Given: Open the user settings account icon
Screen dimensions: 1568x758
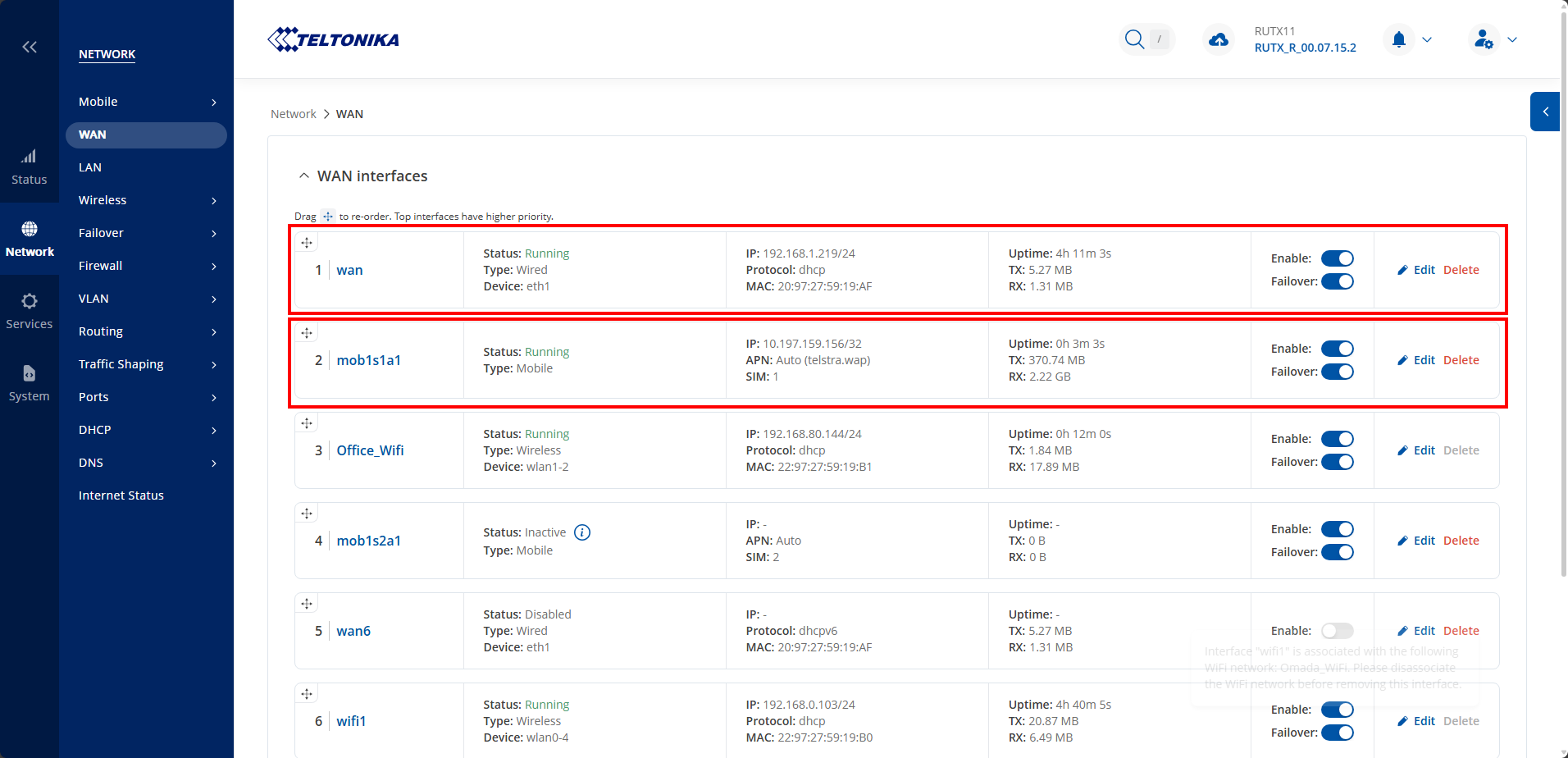Looking at the screenshot, I should tap(1483, 39).
